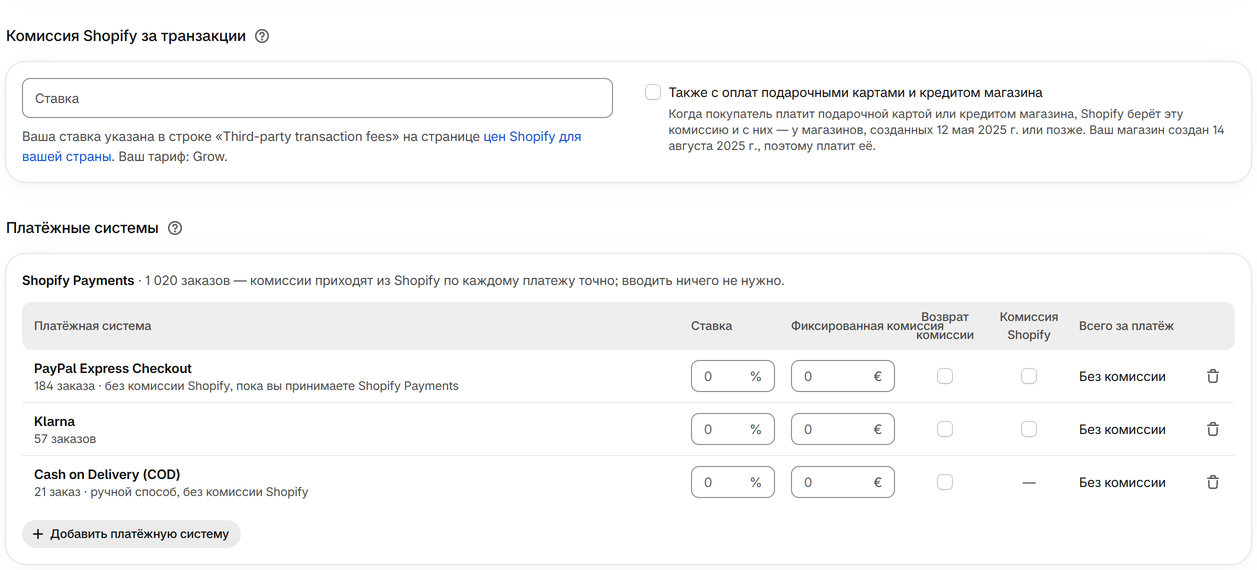Screen dimensions: 1257x570
Task: Click Всего за платёж column header
Action: (1126, 326)
